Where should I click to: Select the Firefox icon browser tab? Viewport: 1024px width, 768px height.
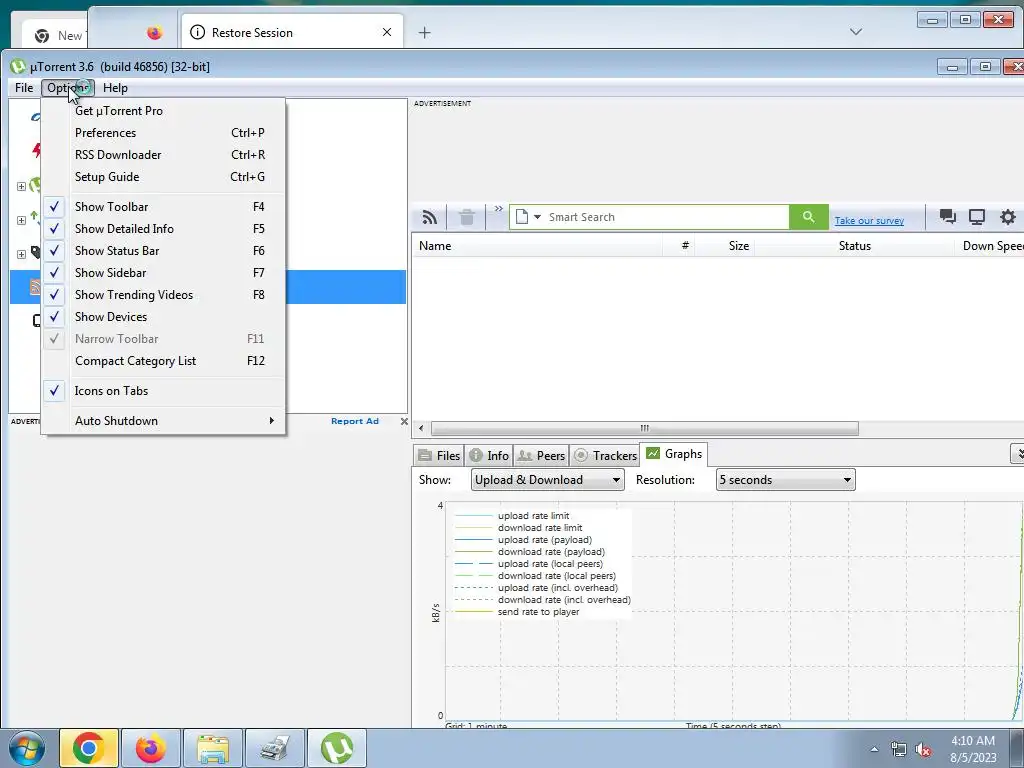pyautogui.click(x=155, y=33)
